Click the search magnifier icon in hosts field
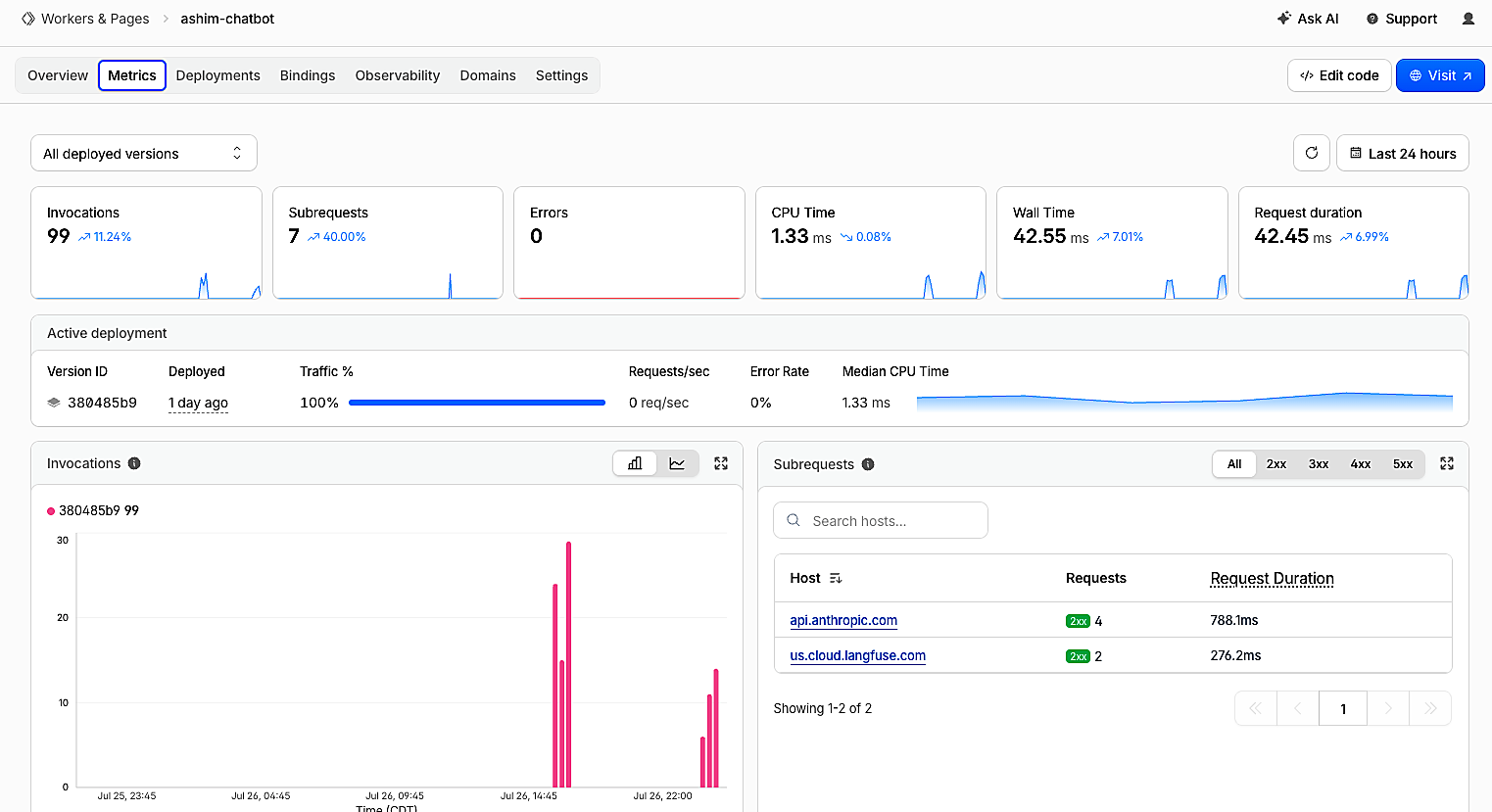Screen dimensions: 1492x812 point(794,520)
